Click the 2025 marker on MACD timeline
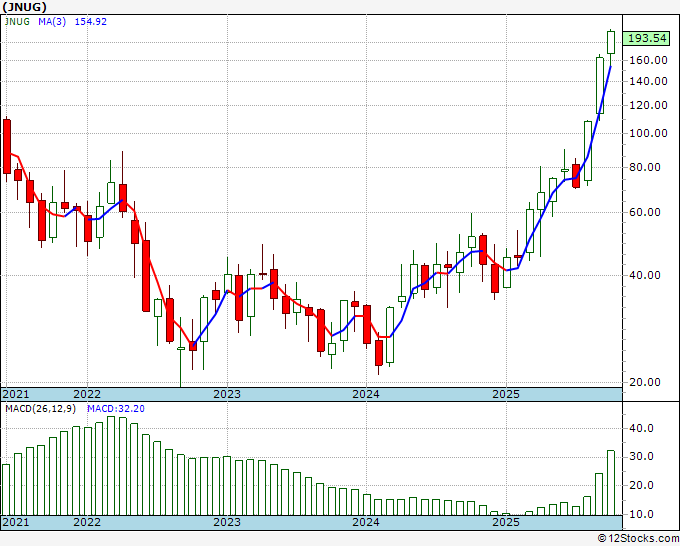 tap(505, 522)
